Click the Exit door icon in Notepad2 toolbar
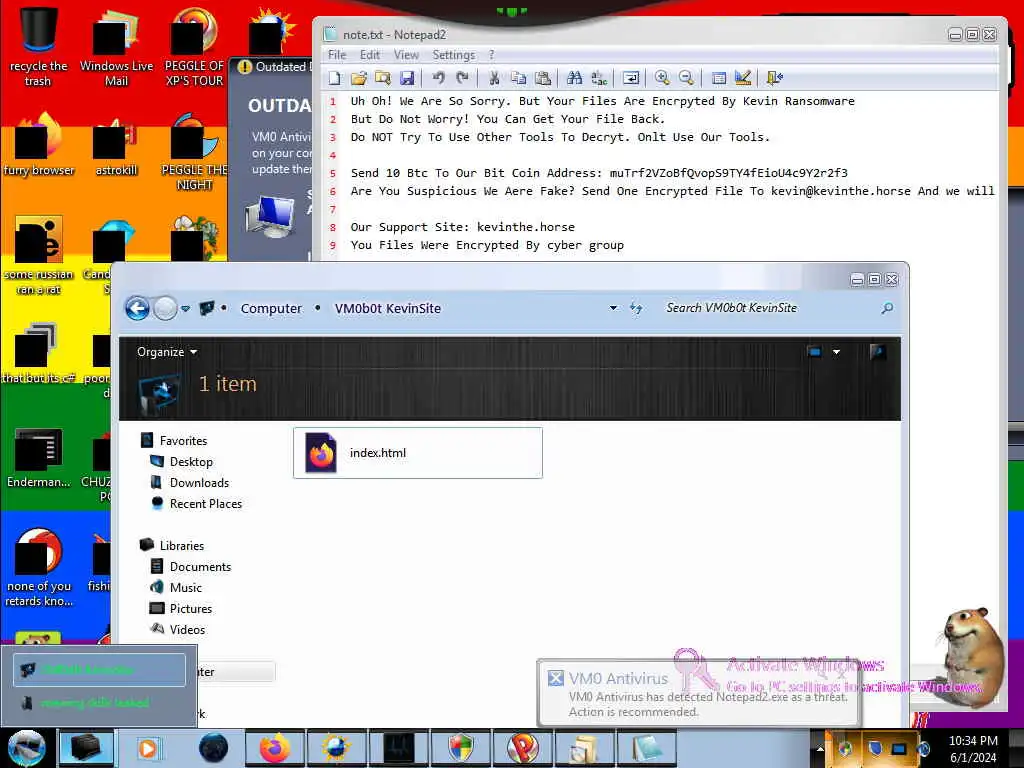1024x768 pixels. coord(775,78)
